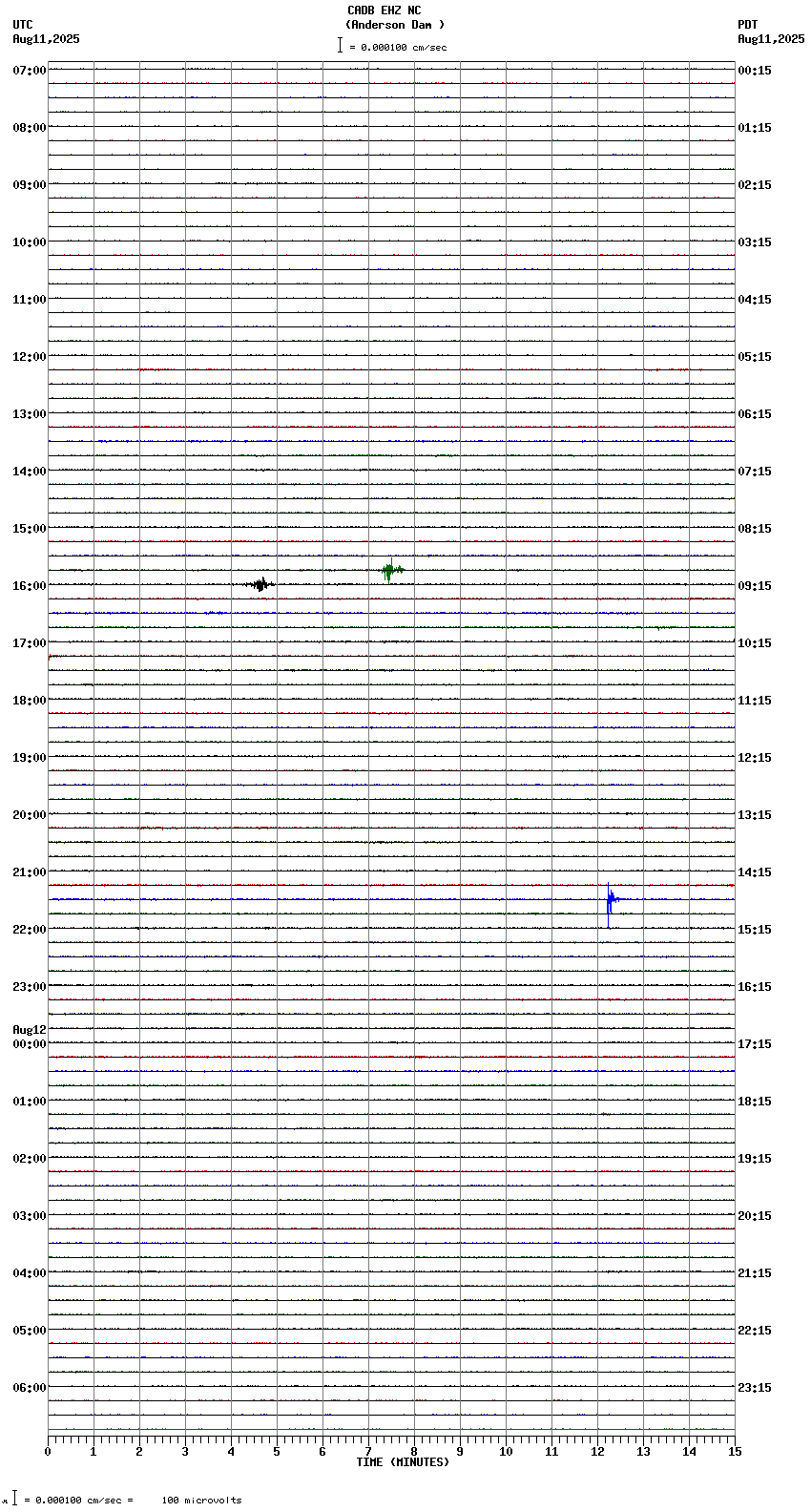Click the 20:15 PDT row label
This screenshot has height=1512, width=811.
[755, 1216]
